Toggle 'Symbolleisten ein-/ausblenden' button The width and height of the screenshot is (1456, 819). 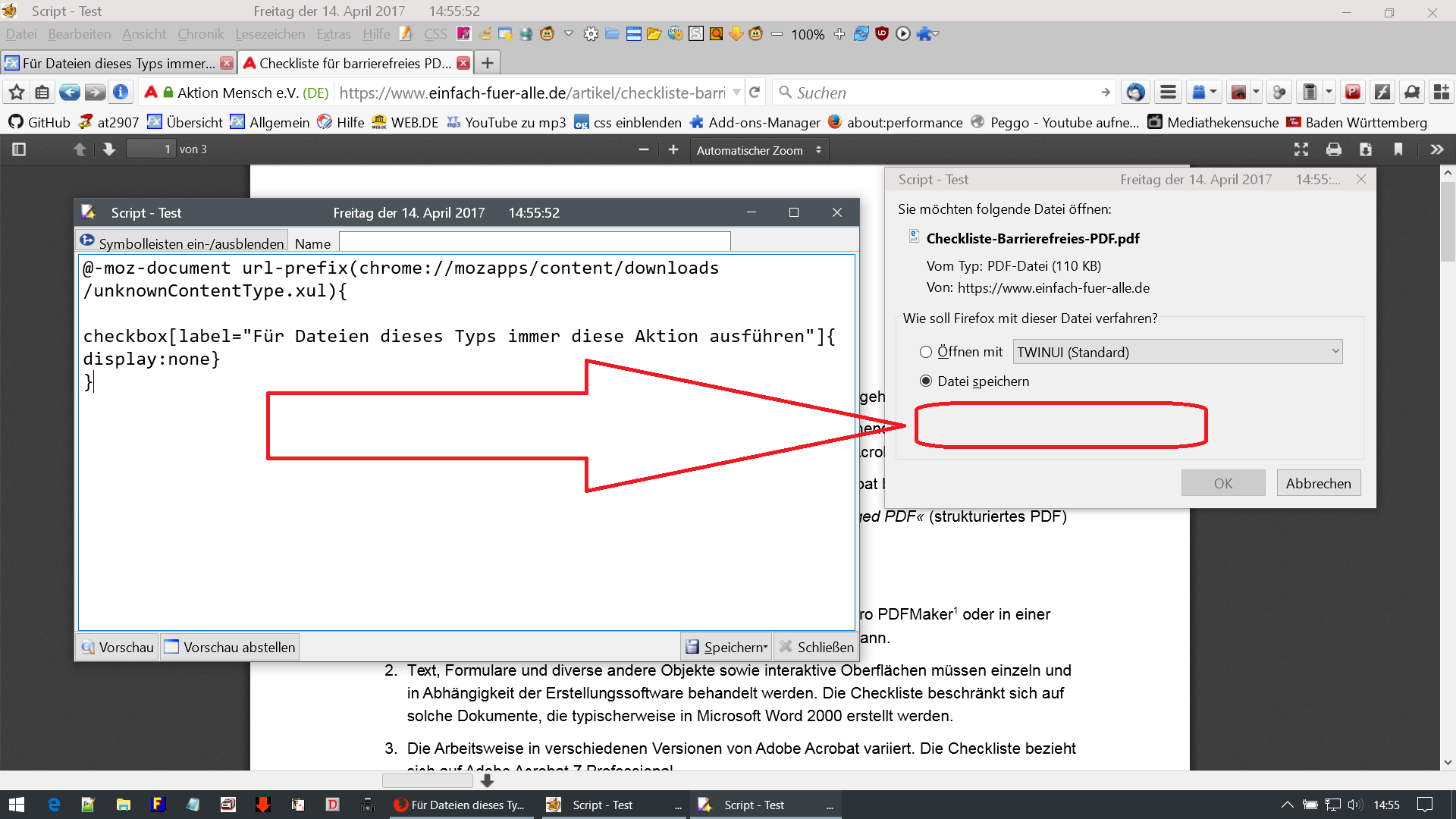(182, 243)
